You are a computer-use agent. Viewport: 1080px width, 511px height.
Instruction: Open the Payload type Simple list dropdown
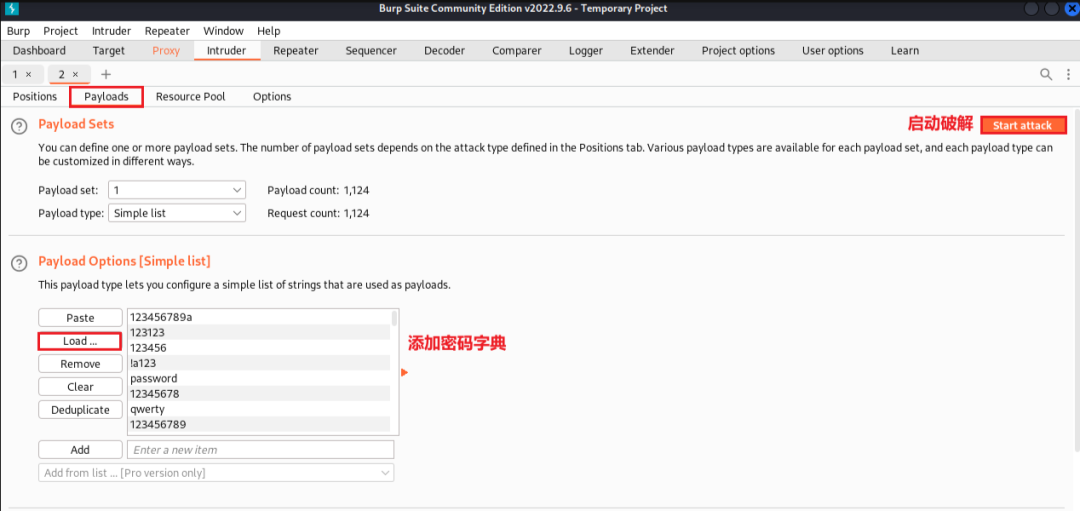pos(177,213)
